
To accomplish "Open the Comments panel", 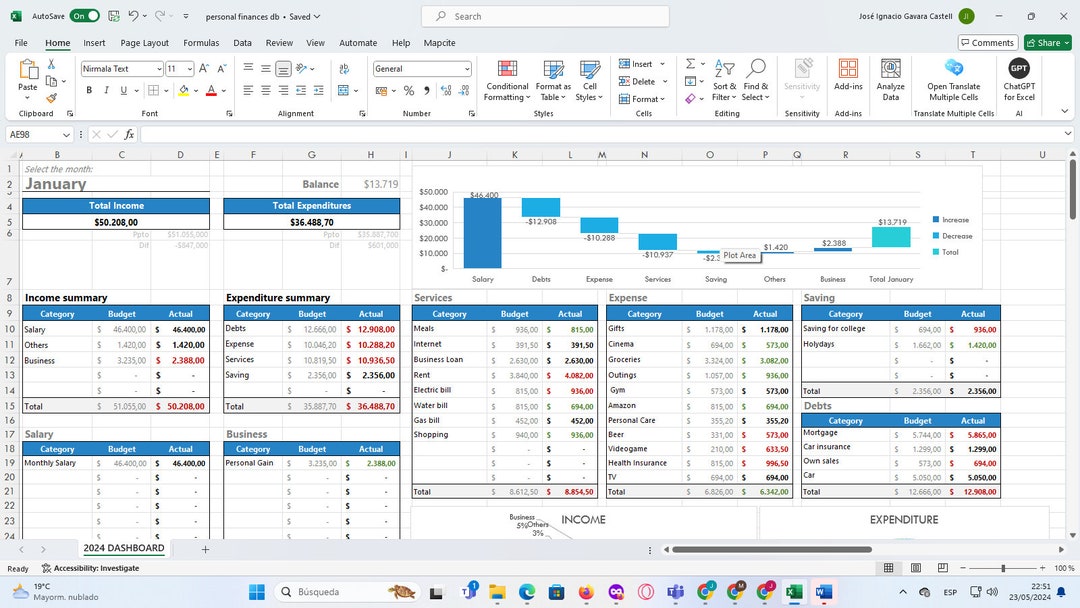I will (x=986, y=43).
